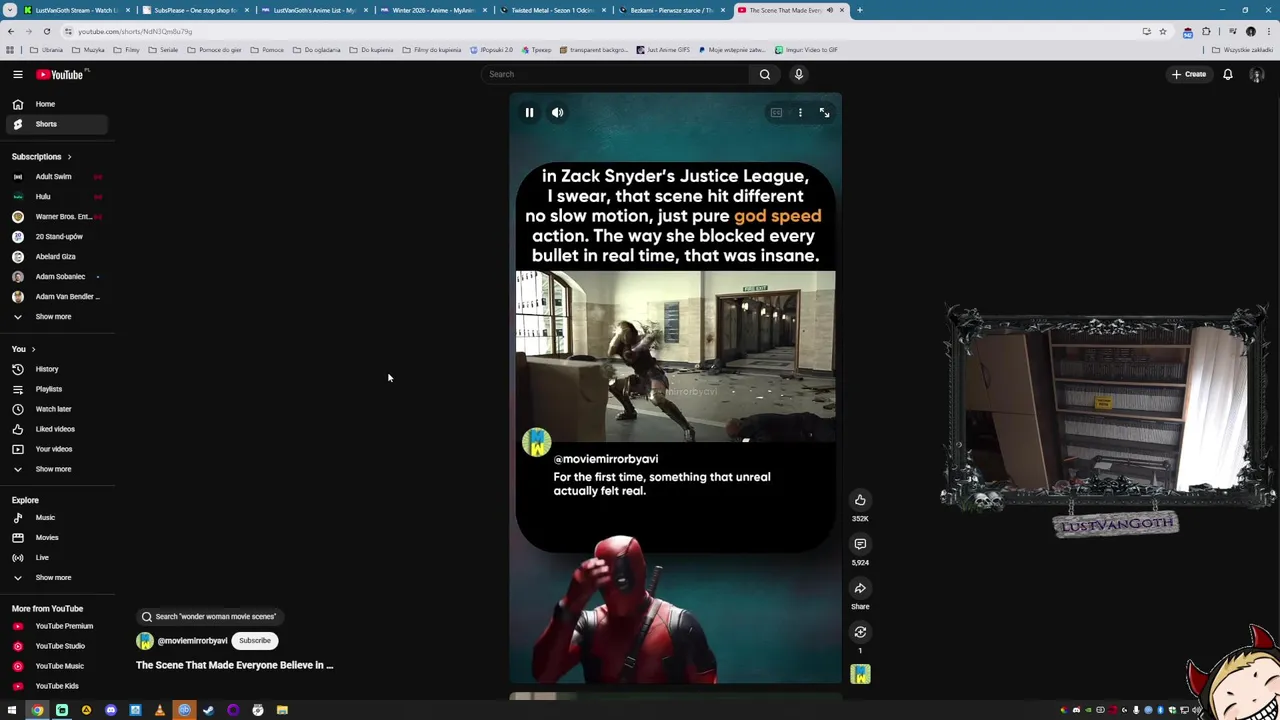Go to the YouTube logo home
The width and height of the screenshot is (1280, 720).
(x=62, y=74)
